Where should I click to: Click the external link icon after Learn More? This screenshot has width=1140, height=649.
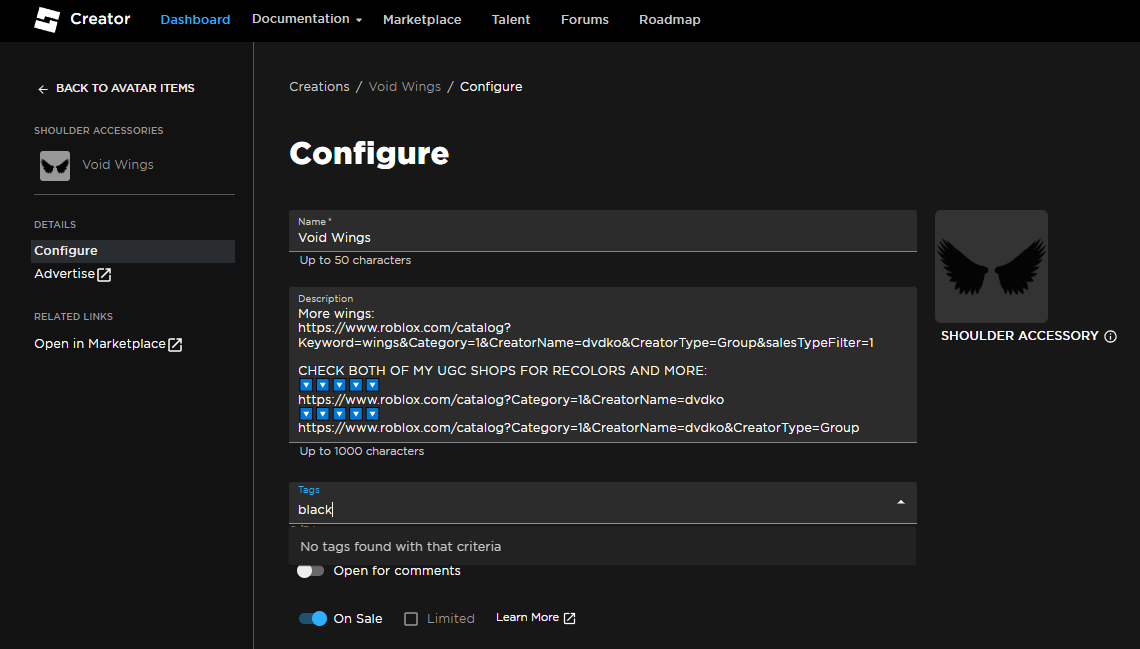570,618
